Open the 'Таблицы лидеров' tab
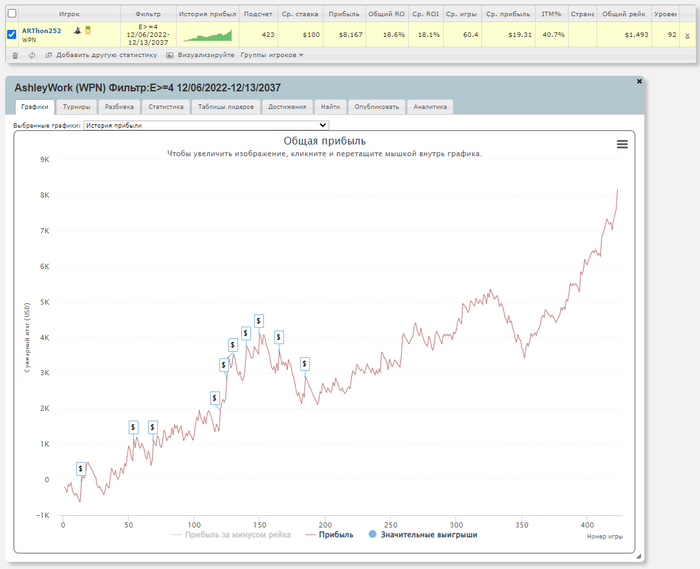The height and width of the screenshot is (569, 700). tap(226, 107)
